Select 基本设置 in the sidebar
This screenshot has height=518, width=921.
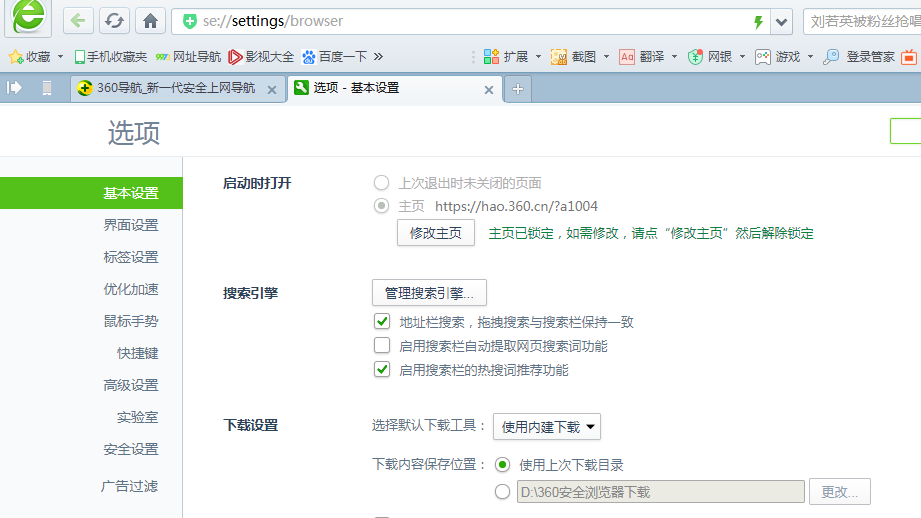click(x=91, y=193)
